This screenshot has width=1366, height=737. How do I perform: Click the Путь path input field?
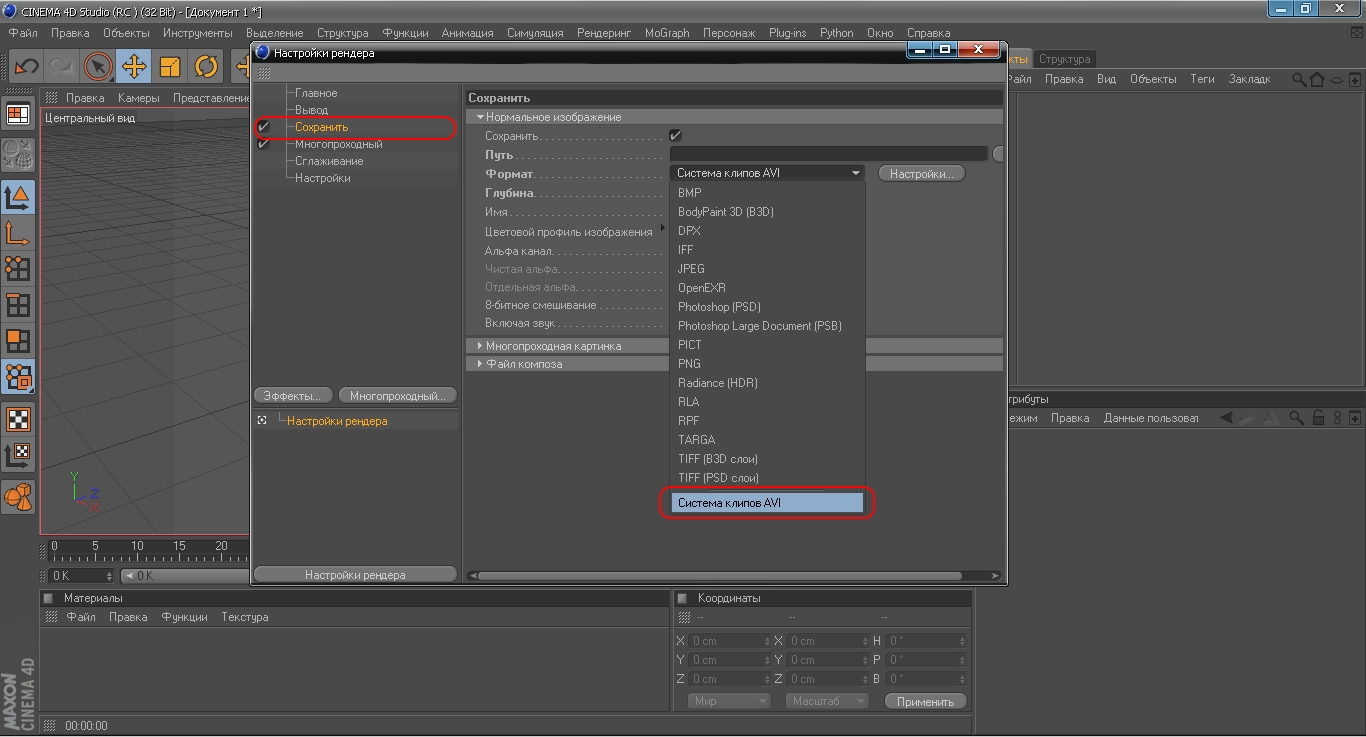829,154
